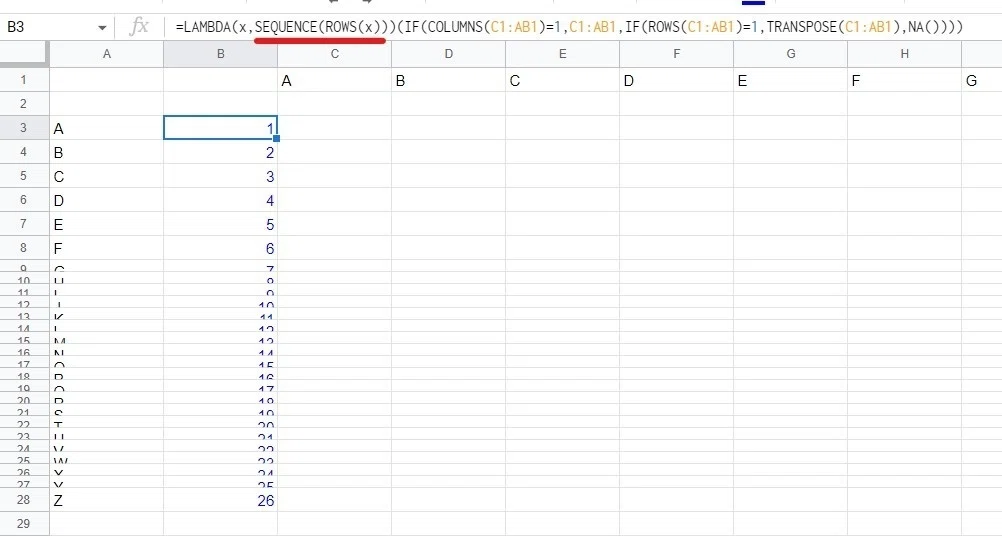Click cell B28 with value 26
This screenshot has height=536, width=1002.
(220, 500)
